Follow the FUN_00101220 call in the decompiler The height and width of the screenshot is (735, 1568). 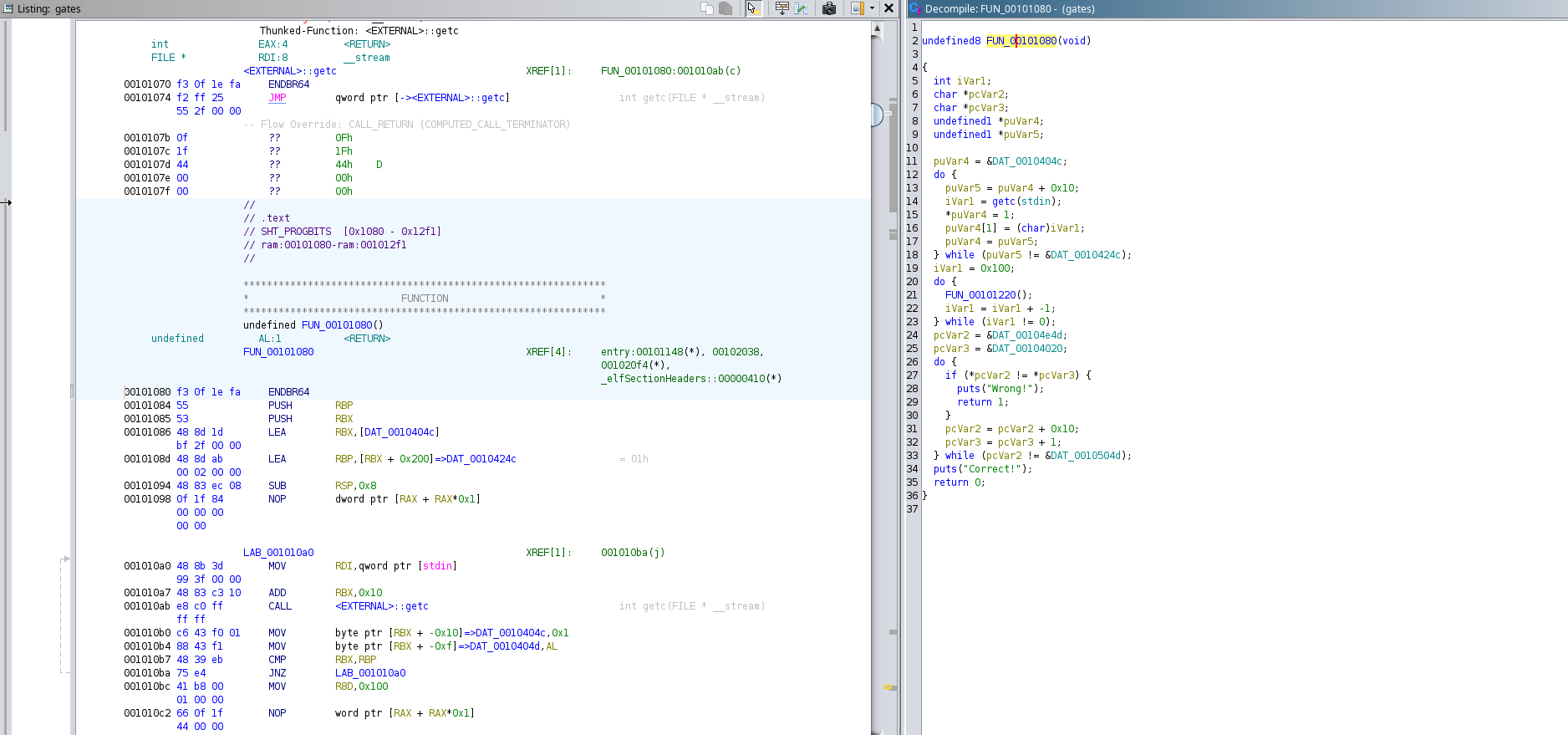980,295
